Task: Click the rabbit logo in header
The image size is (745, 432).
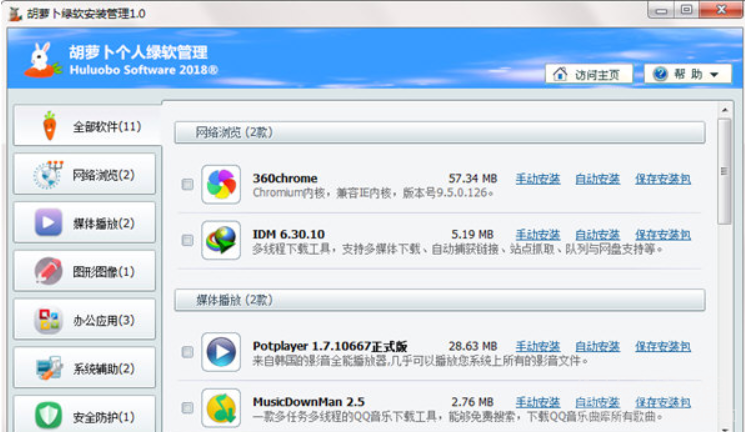Action: (x=42, y=60)
